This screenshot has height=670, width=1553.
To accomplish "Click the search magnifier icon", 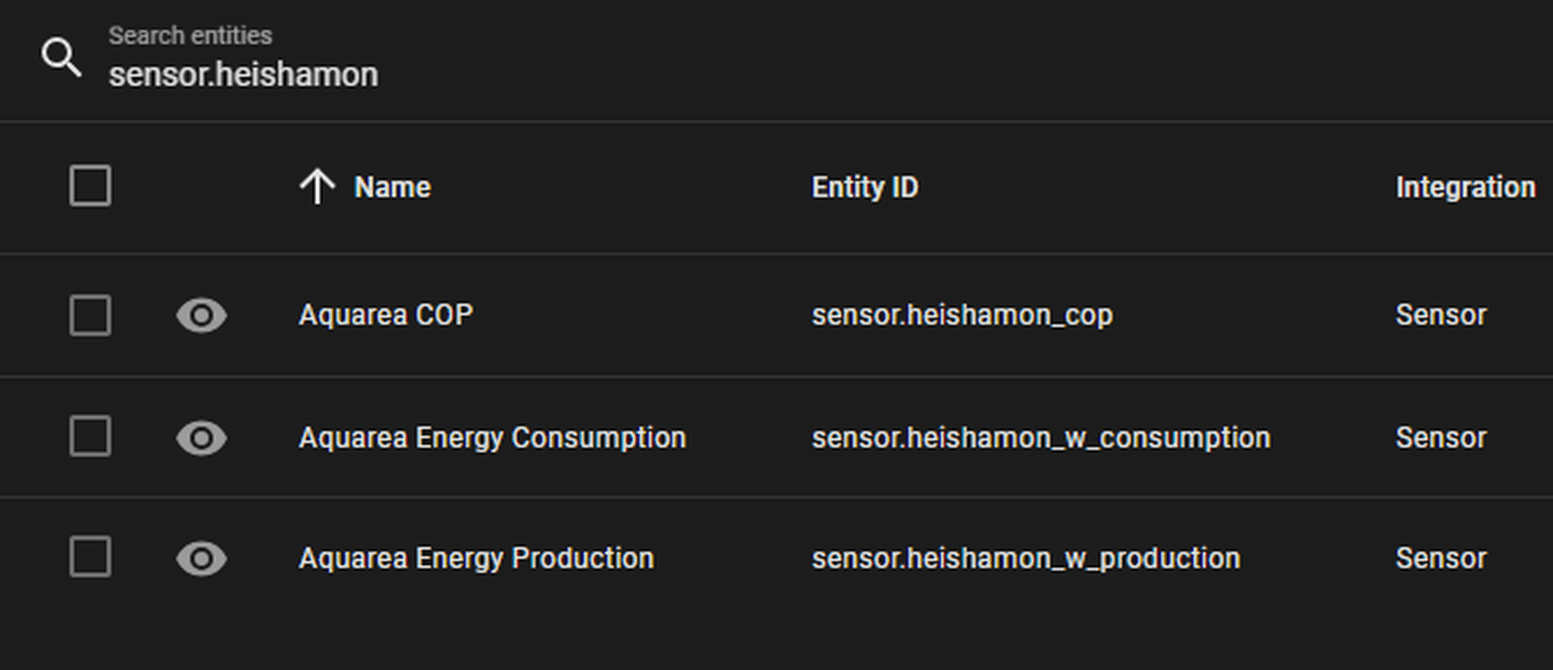I will (61, 58).
